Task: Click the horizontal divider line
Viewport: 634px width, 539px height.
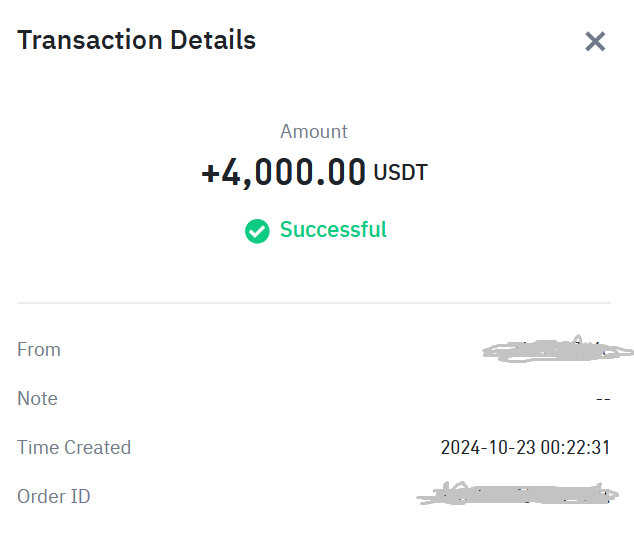Action: [314, 302]
